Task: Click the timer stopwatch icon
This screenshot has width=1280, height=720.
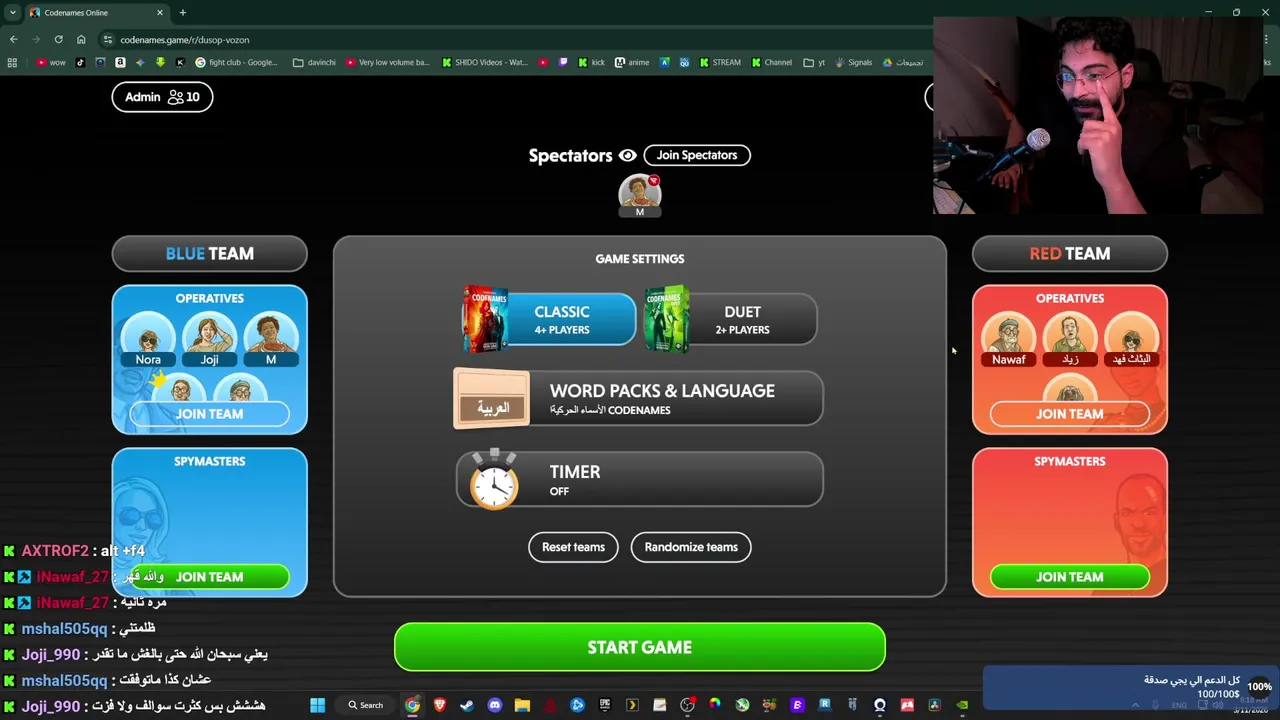Action: tap(494, 480)
